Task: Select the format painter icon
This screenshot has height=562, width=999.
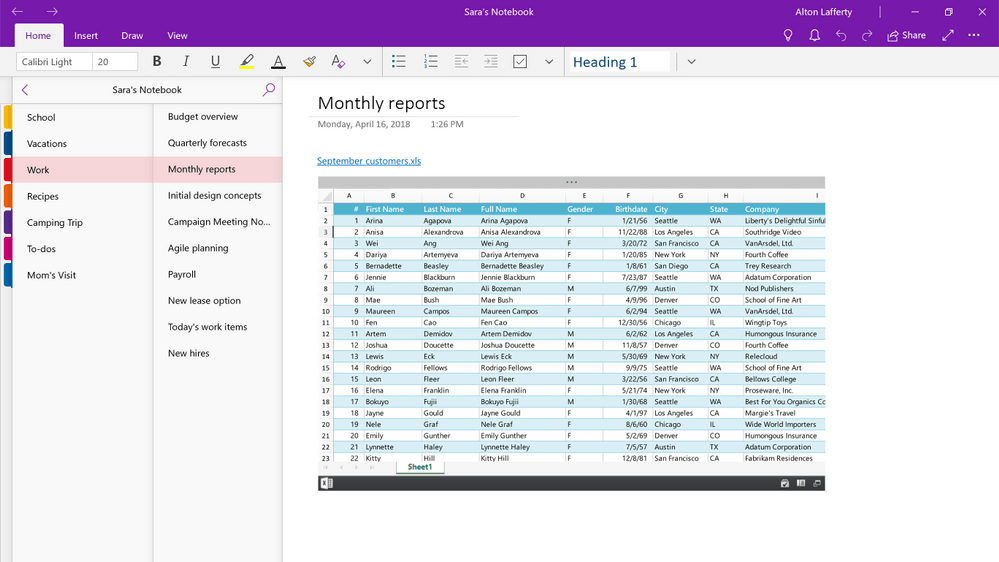Action: tap(309, 61)
